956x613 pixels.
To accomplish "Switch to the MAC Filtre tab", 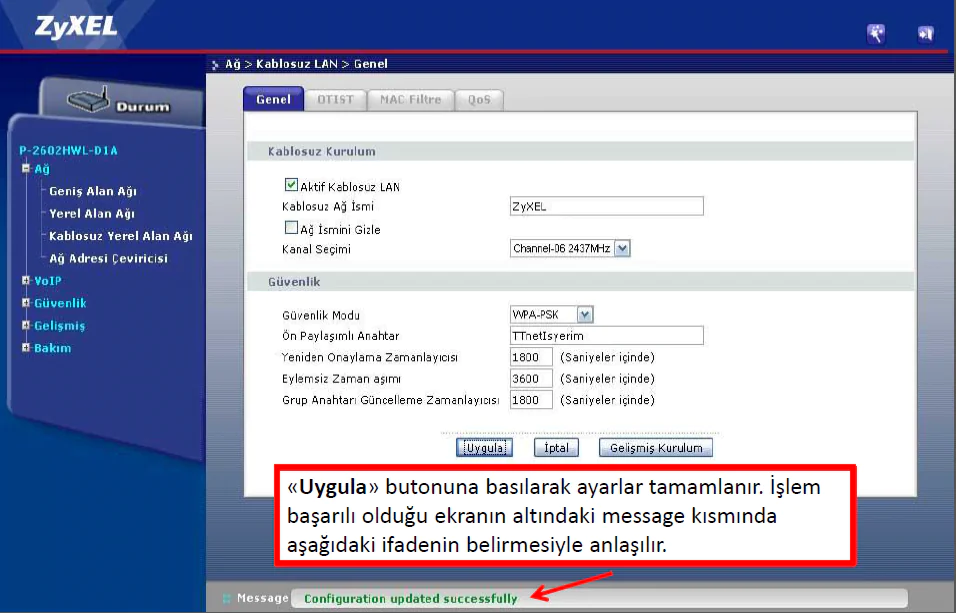I will coord(410,100).
